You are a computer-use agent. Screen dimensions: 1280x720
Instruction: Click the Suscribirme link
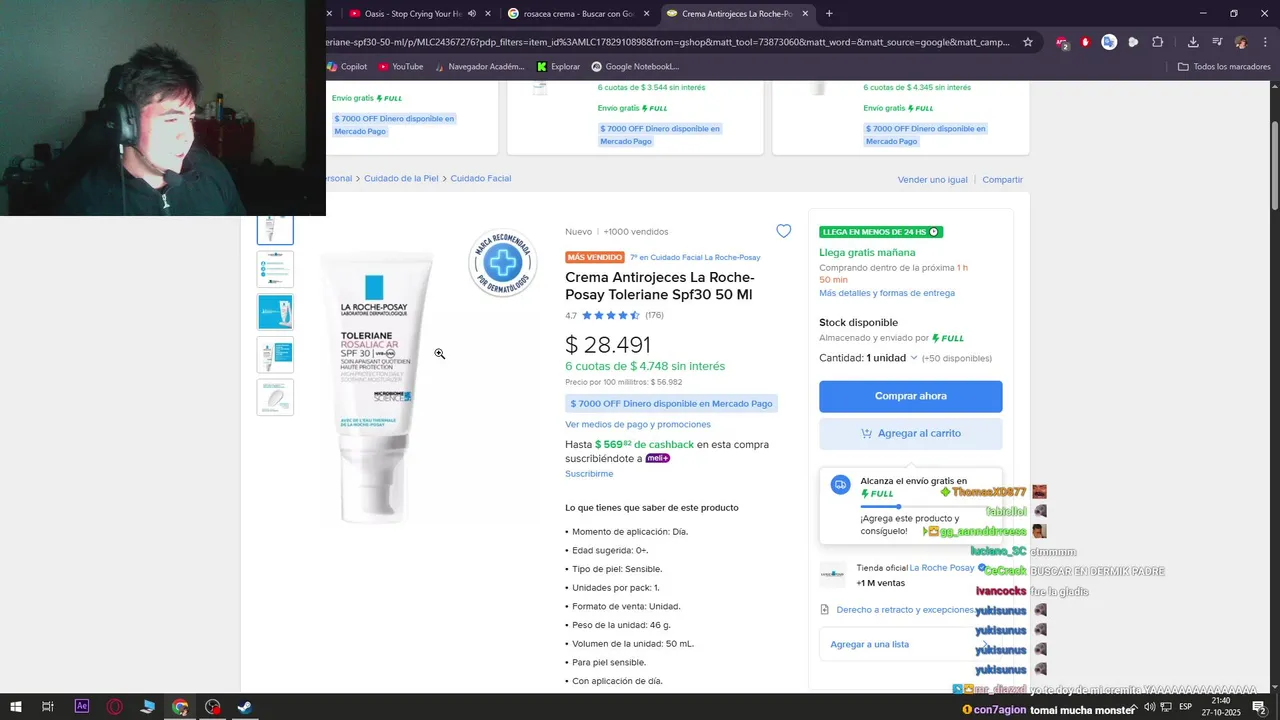589,474
